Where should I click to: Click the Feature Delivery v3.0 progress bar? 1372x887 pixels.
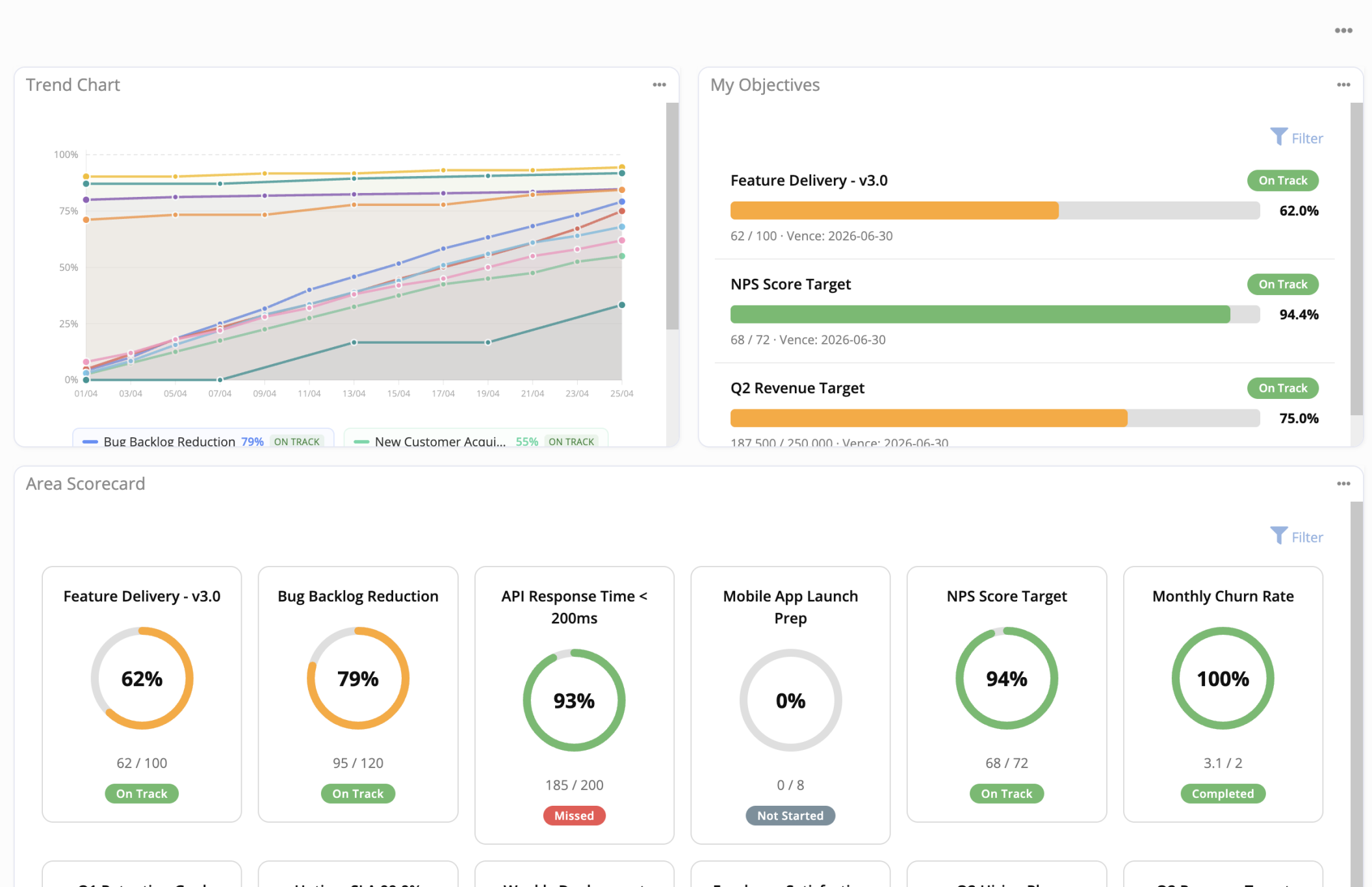pos(994,211)
